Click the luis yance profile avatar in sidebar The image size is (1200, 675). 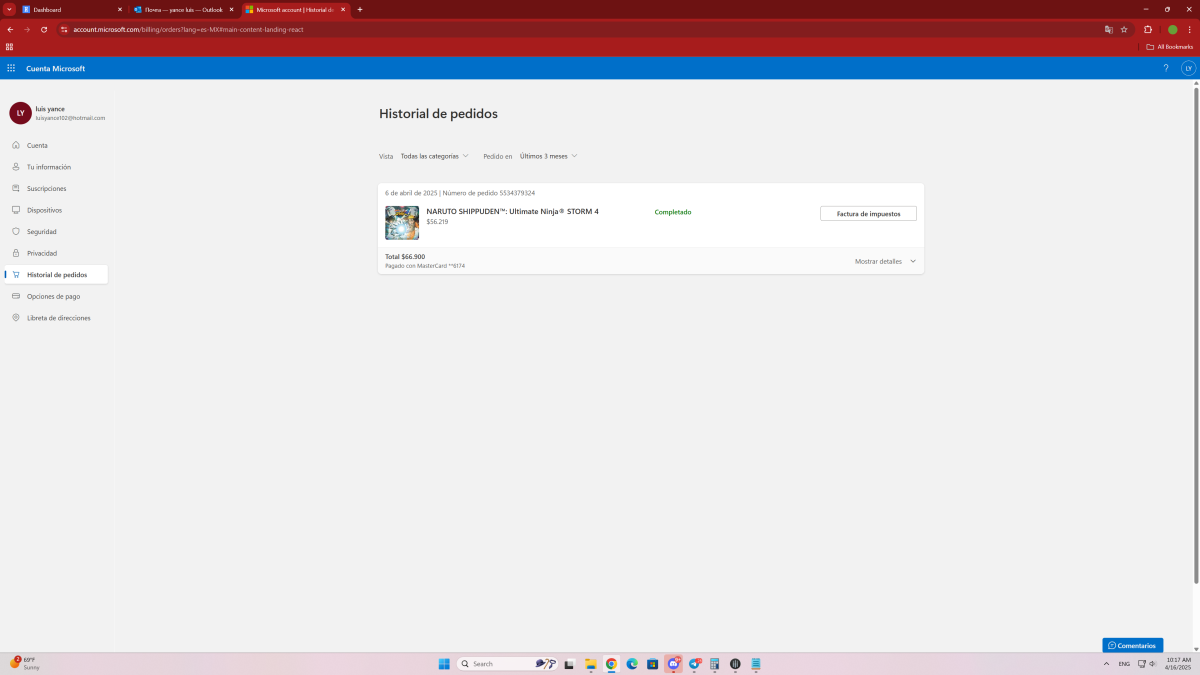(20, 113)
